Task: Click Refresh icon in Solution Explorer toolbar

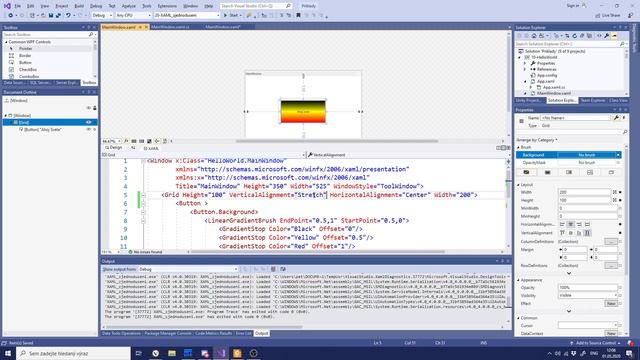Action: [574, 36]
